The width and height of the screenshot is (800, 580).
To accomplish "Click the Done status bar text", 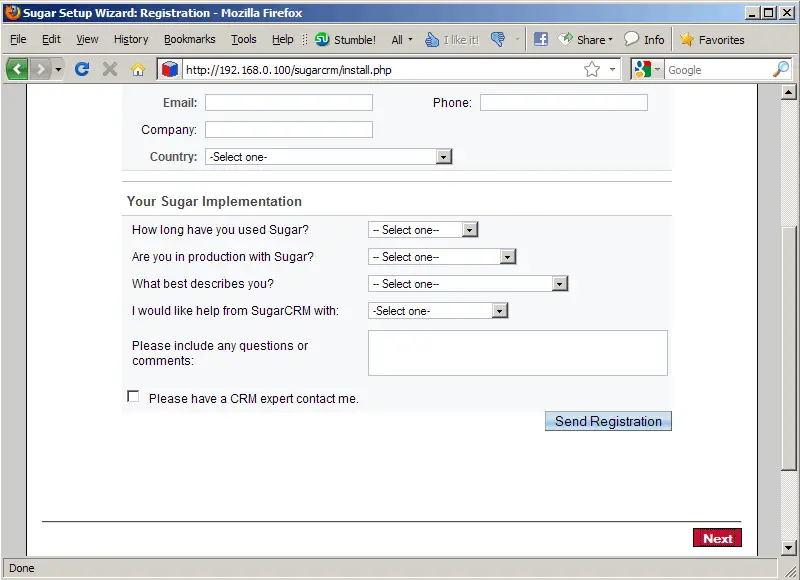I will [x=21, y=568].
